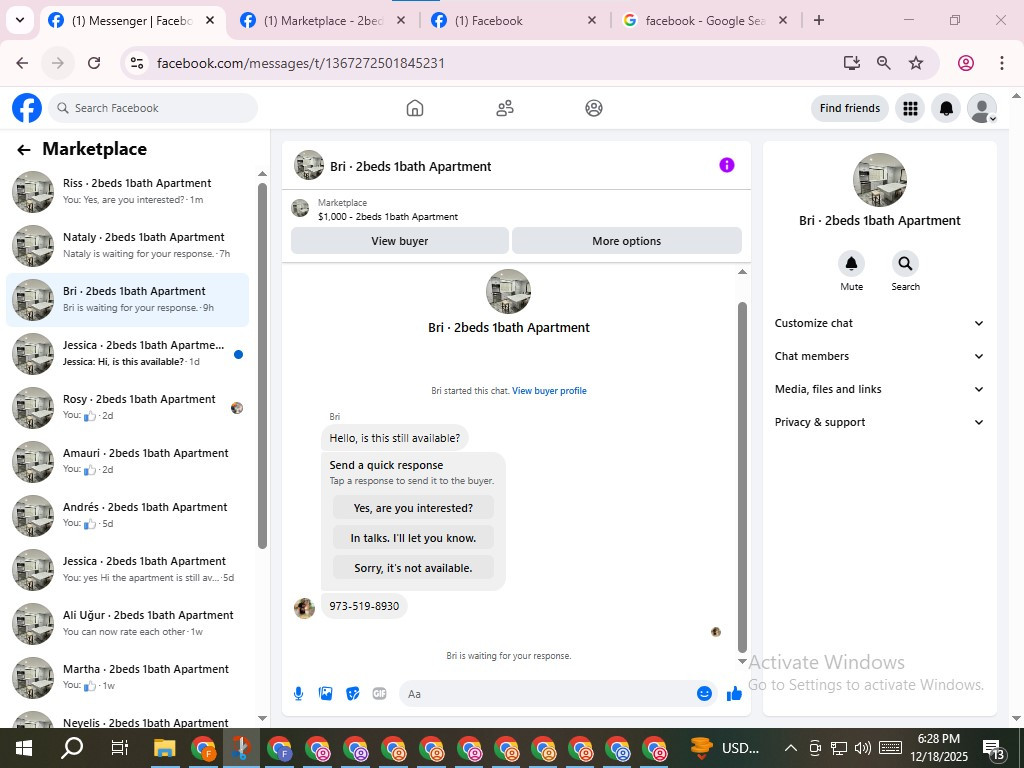Open the Riss apartment conversation

[127, 191]
